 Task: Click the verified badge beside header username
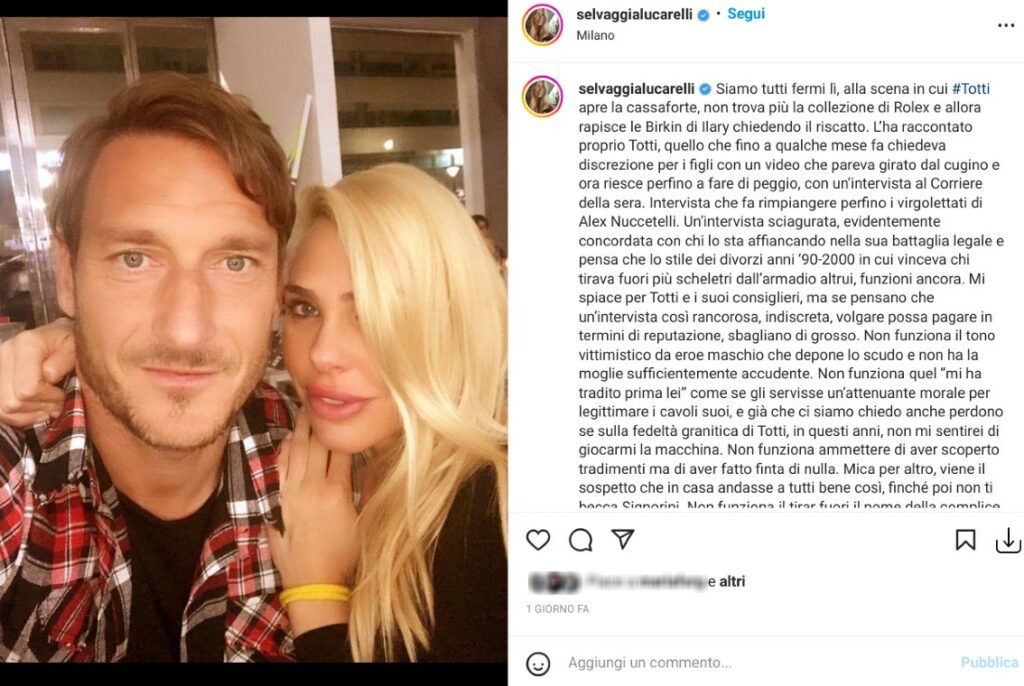coord(703,15)
